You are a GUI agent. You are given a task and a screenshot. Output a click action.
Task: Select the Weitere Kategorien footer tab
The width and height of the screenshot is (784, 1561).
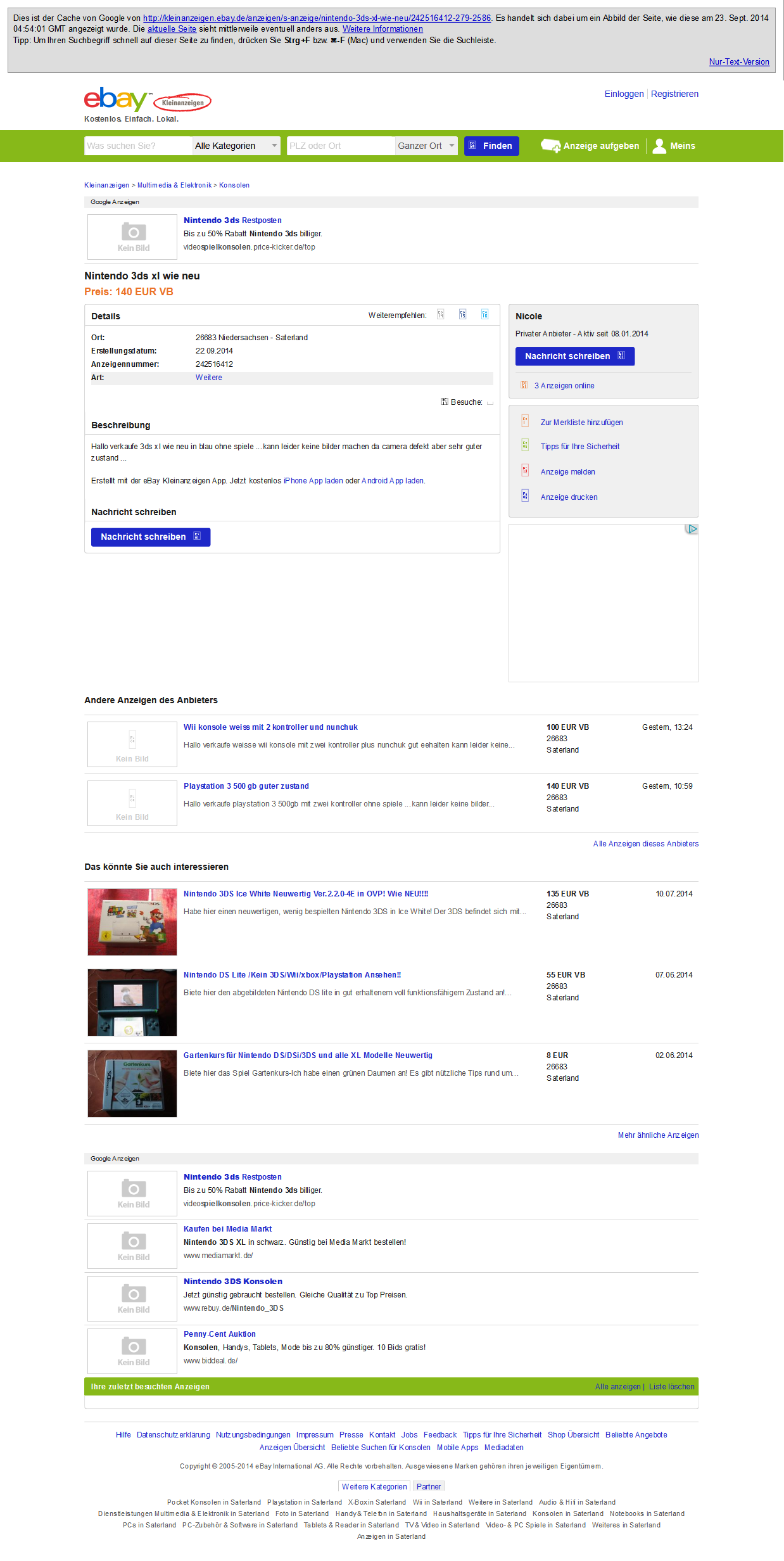[x=374, y=1486]
